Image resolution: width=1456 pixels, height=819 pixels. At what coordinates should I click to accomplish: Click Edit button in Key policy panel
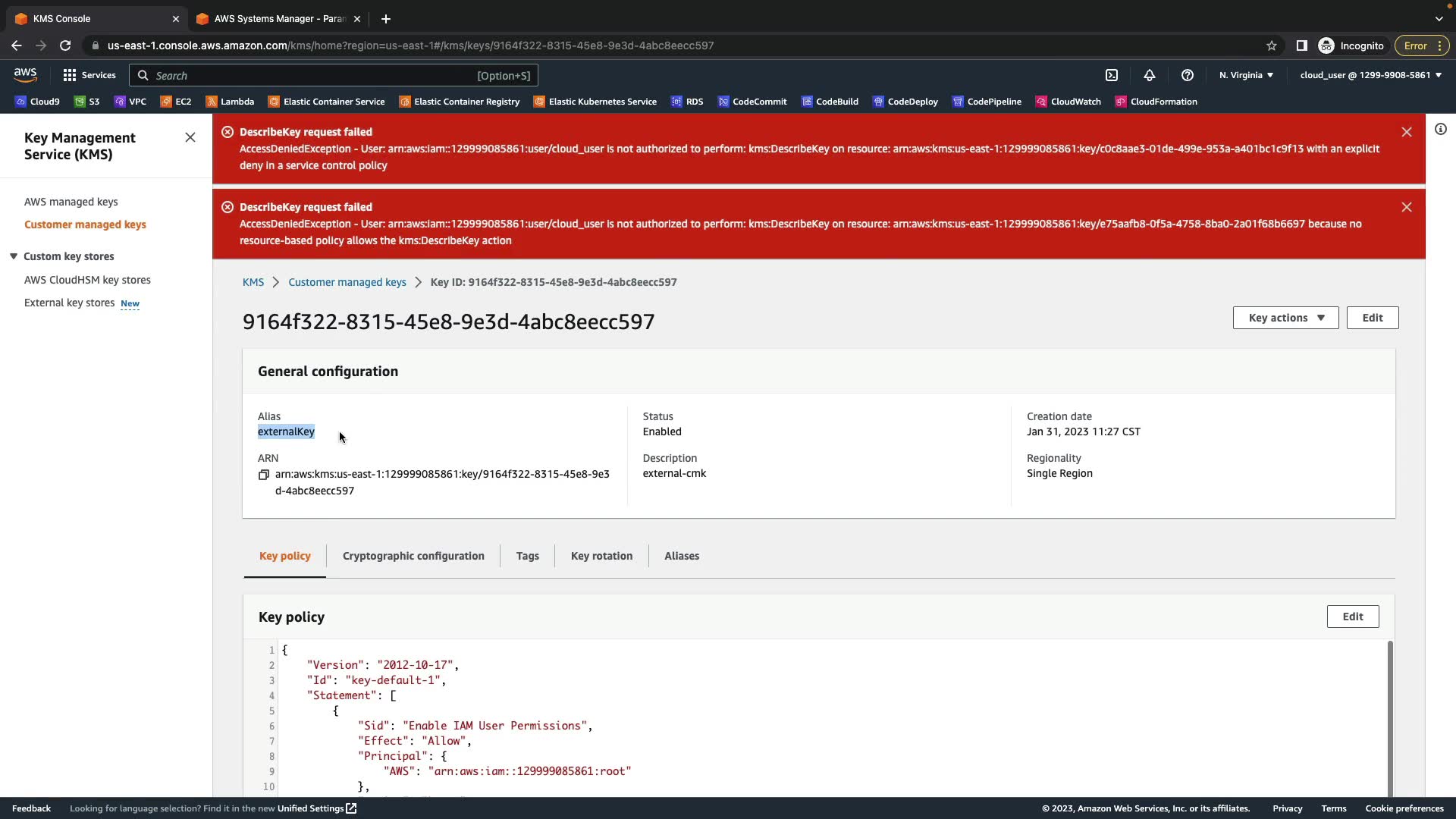pos(1352,617)
